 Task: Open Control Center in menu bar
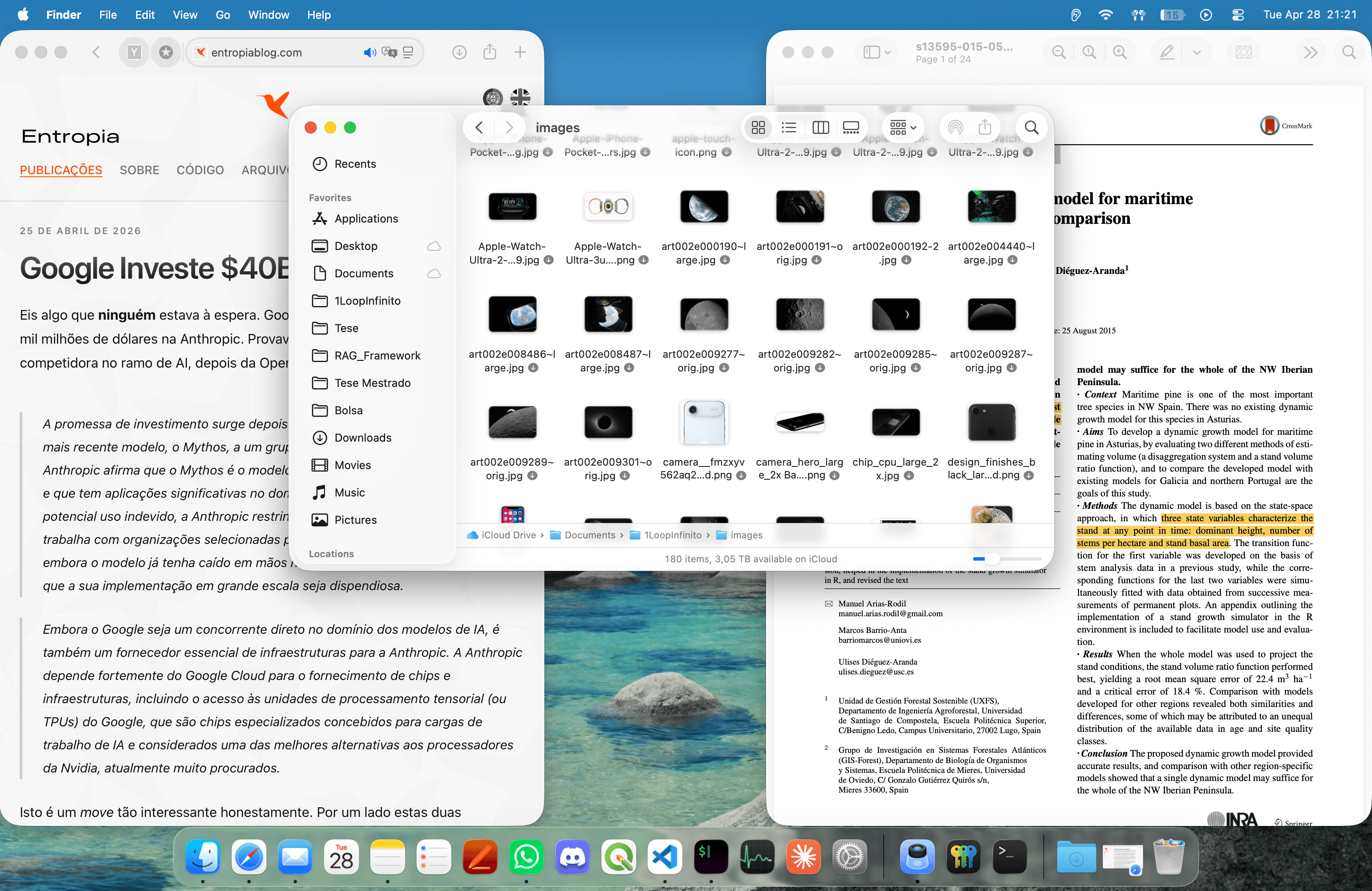click(1238, 15)
